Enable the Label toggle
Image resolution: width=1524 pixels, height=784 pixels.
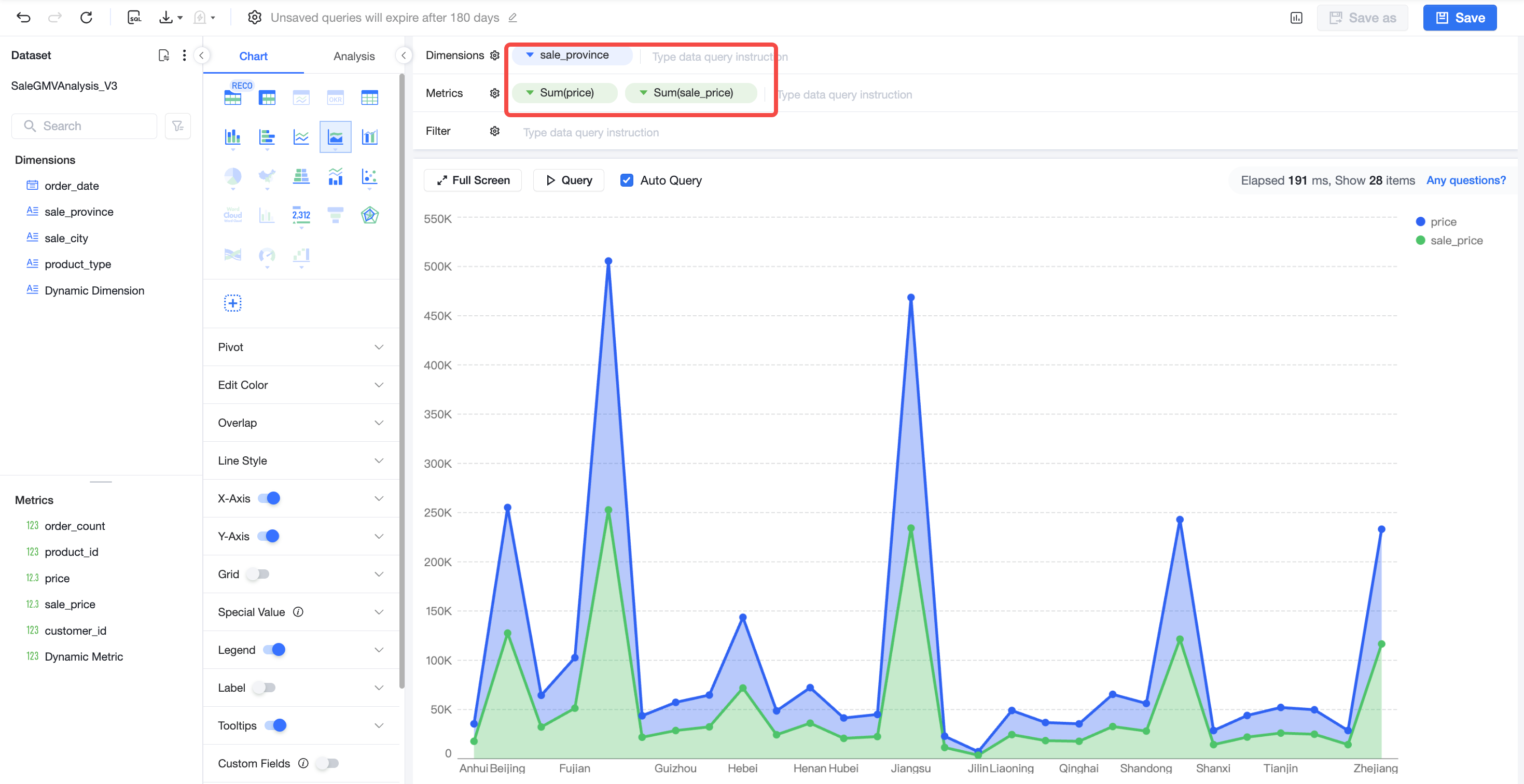coord(264,688)
